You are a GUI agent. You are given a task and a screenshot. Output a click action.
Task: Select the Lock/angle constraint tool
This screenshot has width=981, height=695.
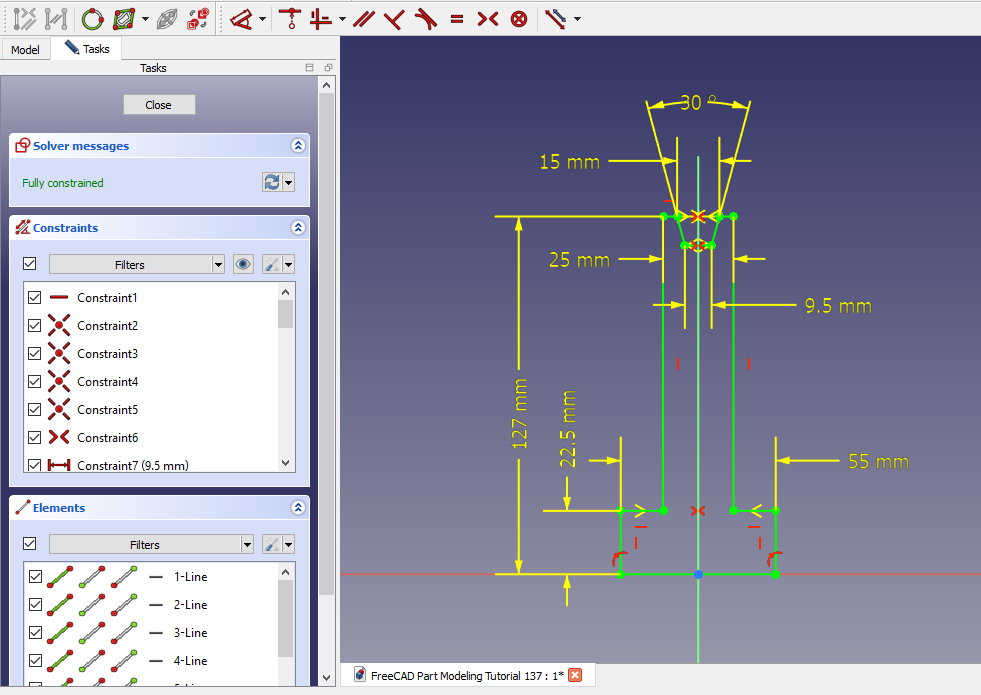click(241, 18)
